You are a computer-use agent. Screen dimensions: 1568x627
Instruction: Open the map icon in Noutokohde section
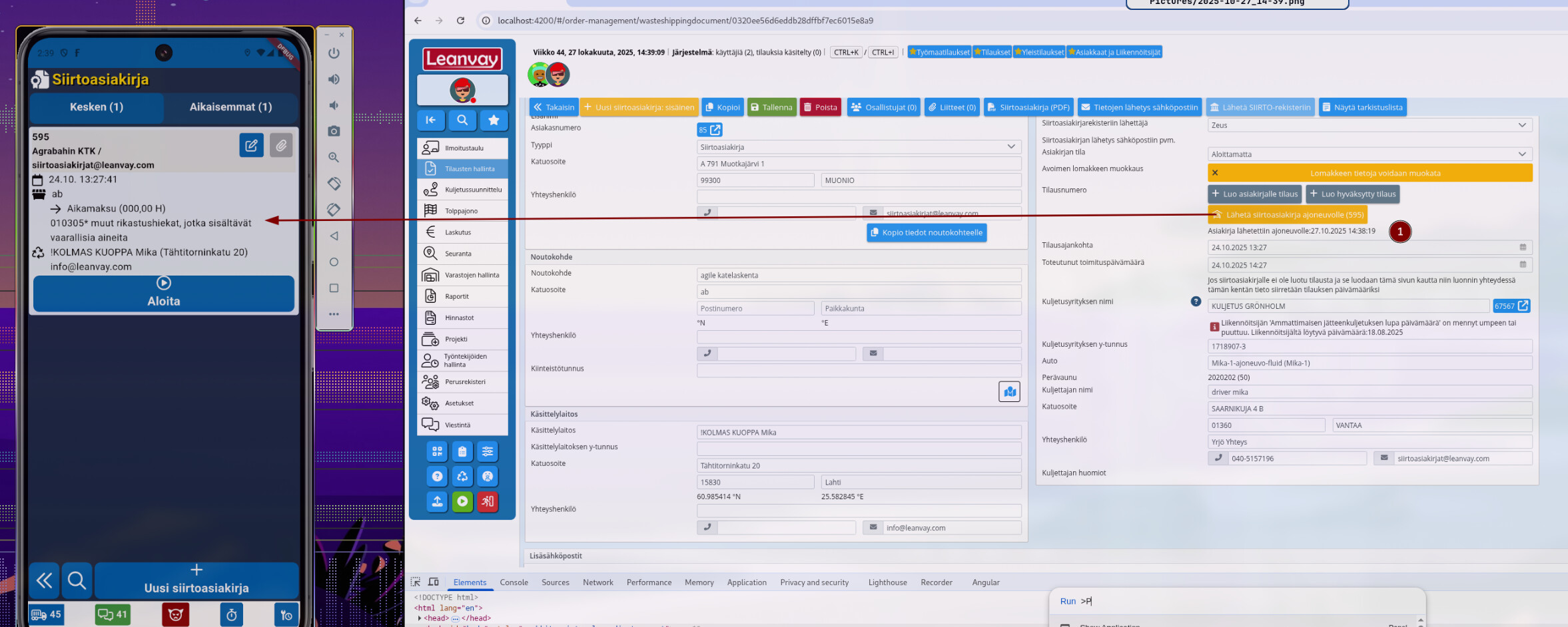[1009, 391]
